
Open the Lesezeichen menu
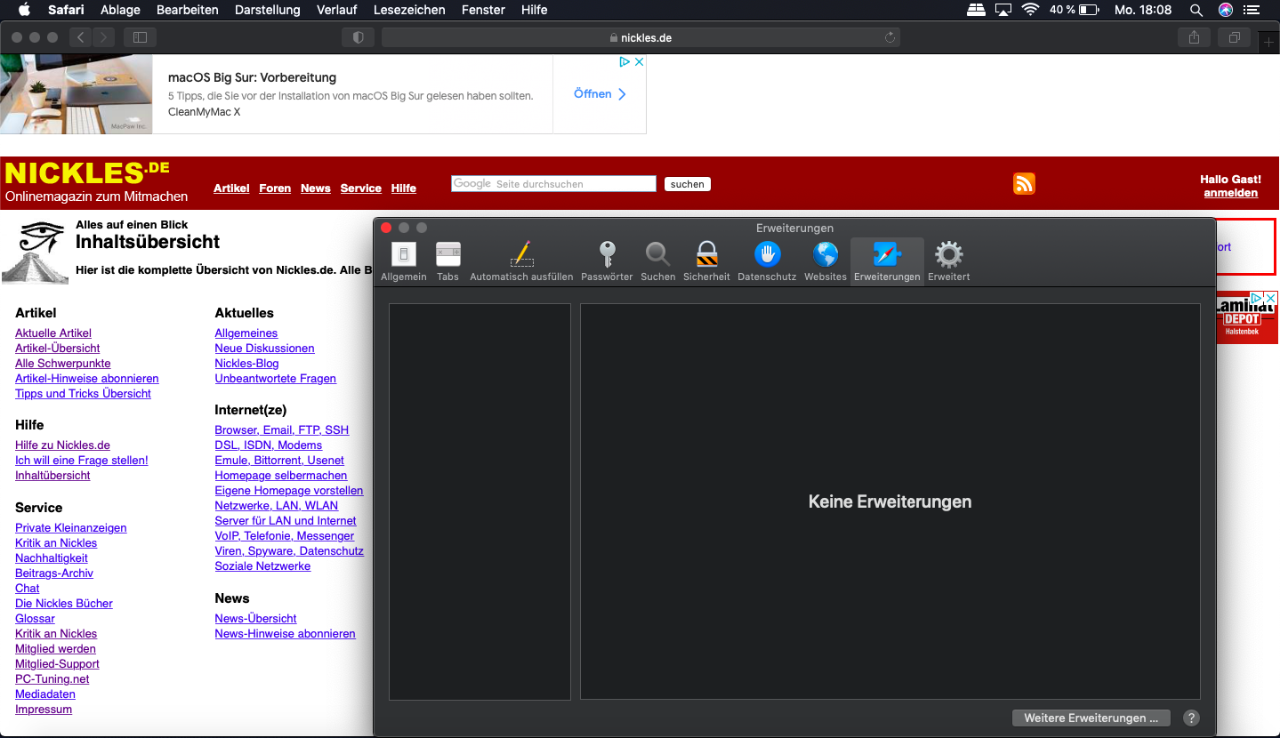coord(409,10)
